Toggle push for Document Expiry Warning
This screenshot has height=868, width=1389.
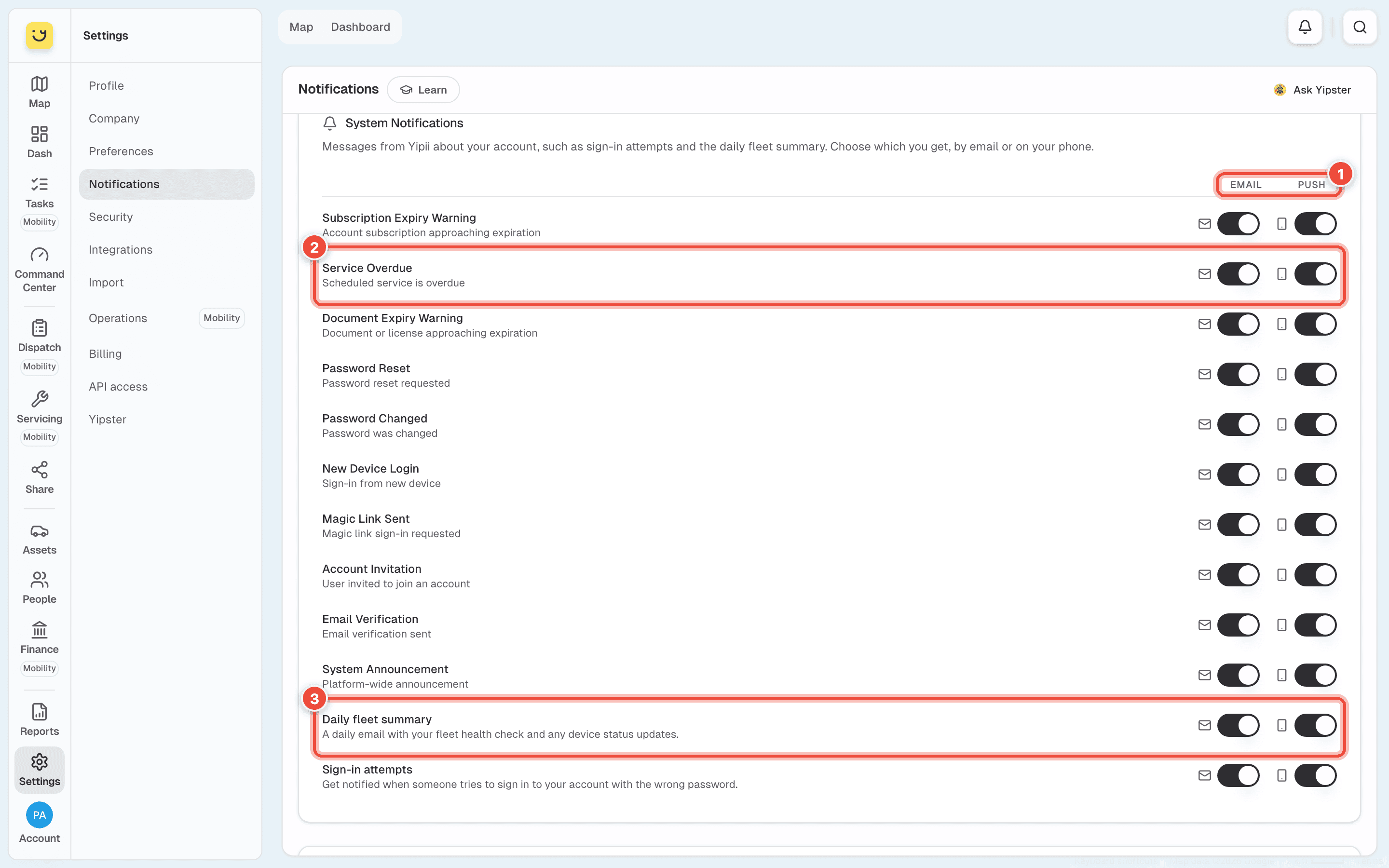point(1315,325)
